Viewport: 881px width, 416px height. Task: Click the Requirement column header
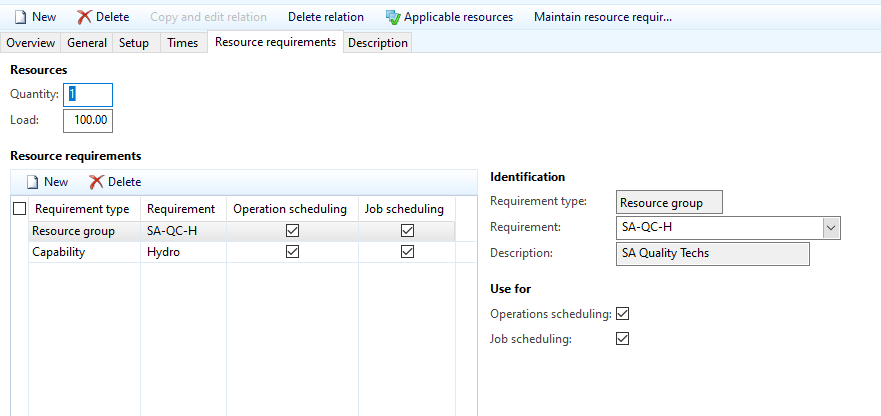(x=183, y=209)
